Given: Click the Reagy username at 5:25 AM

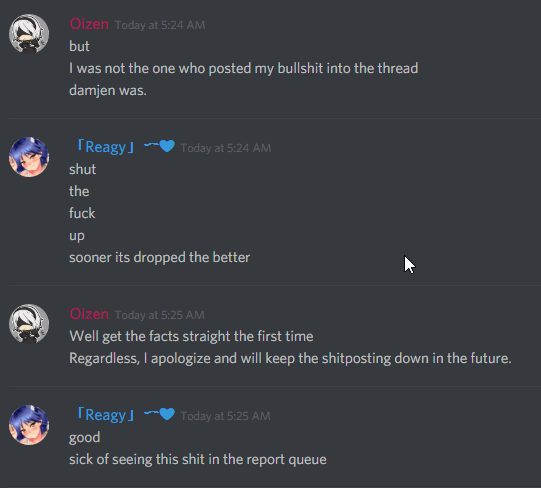Looking at the screenshot, I should click(x=105, y=415).
